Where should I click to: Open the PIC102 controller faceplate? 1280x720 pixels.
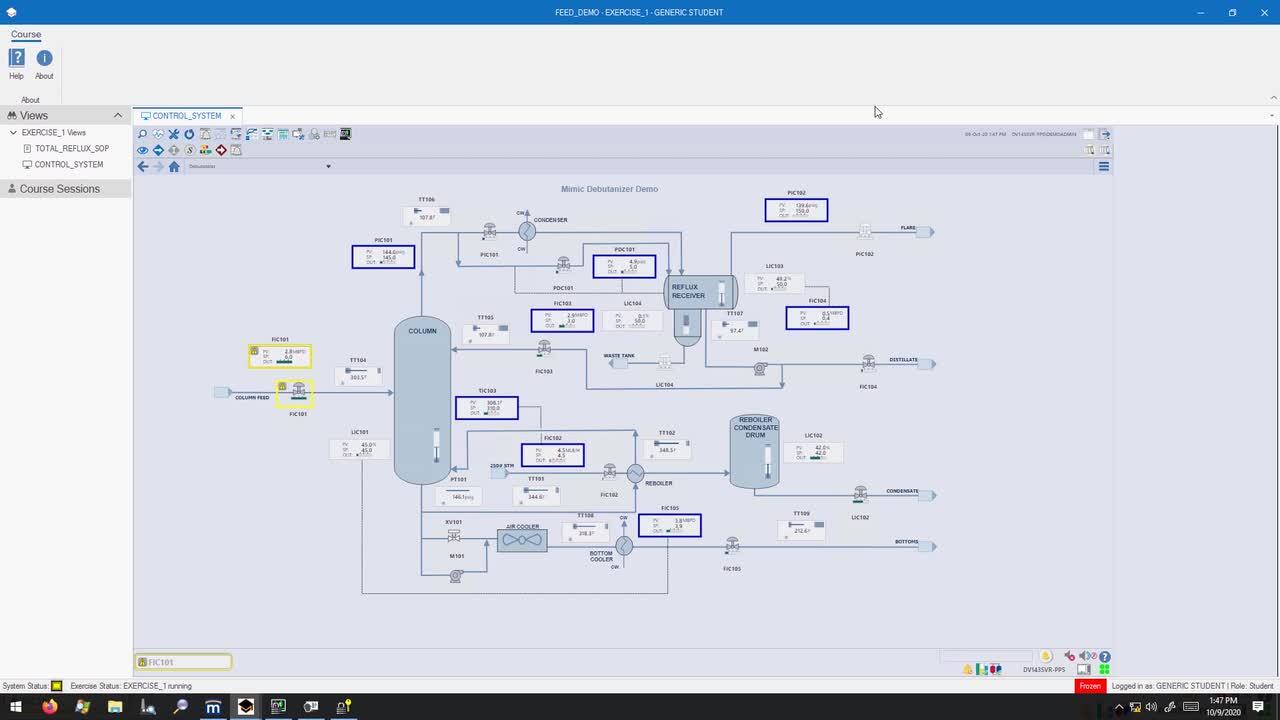pos(796,210)
